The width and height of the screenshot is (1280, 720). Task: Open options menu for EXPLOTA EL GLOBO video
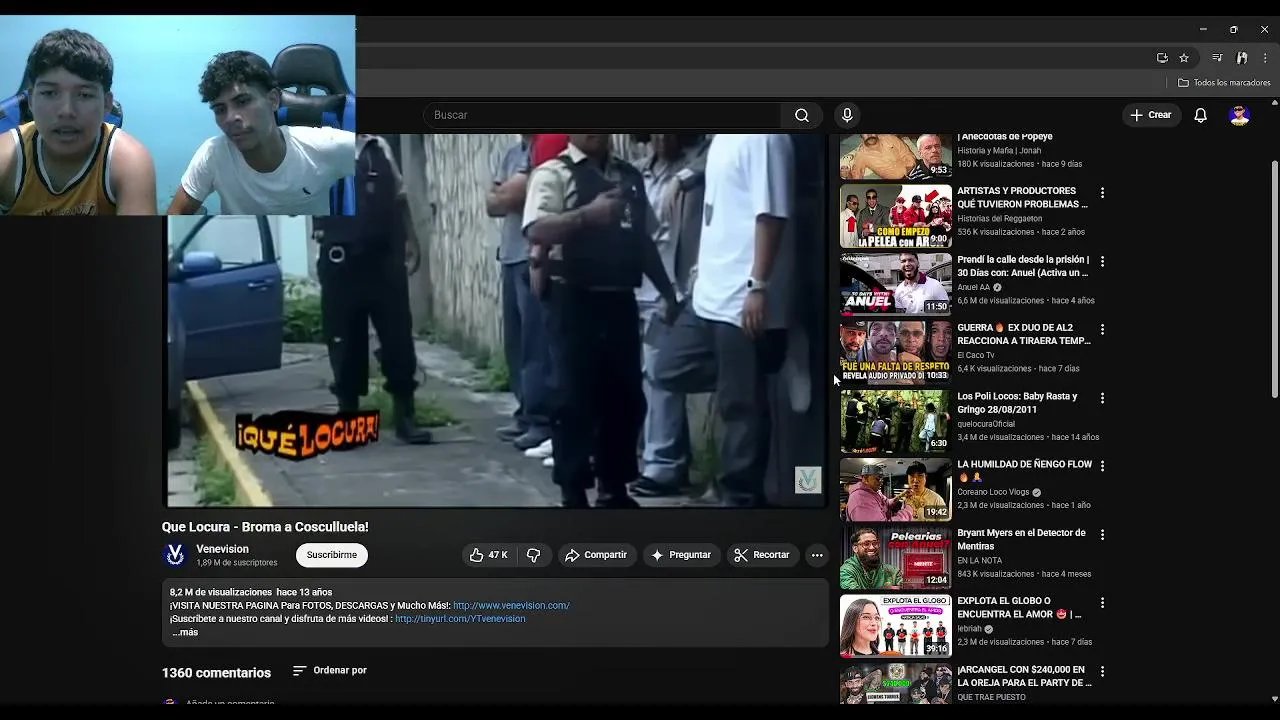[1102, 603]
